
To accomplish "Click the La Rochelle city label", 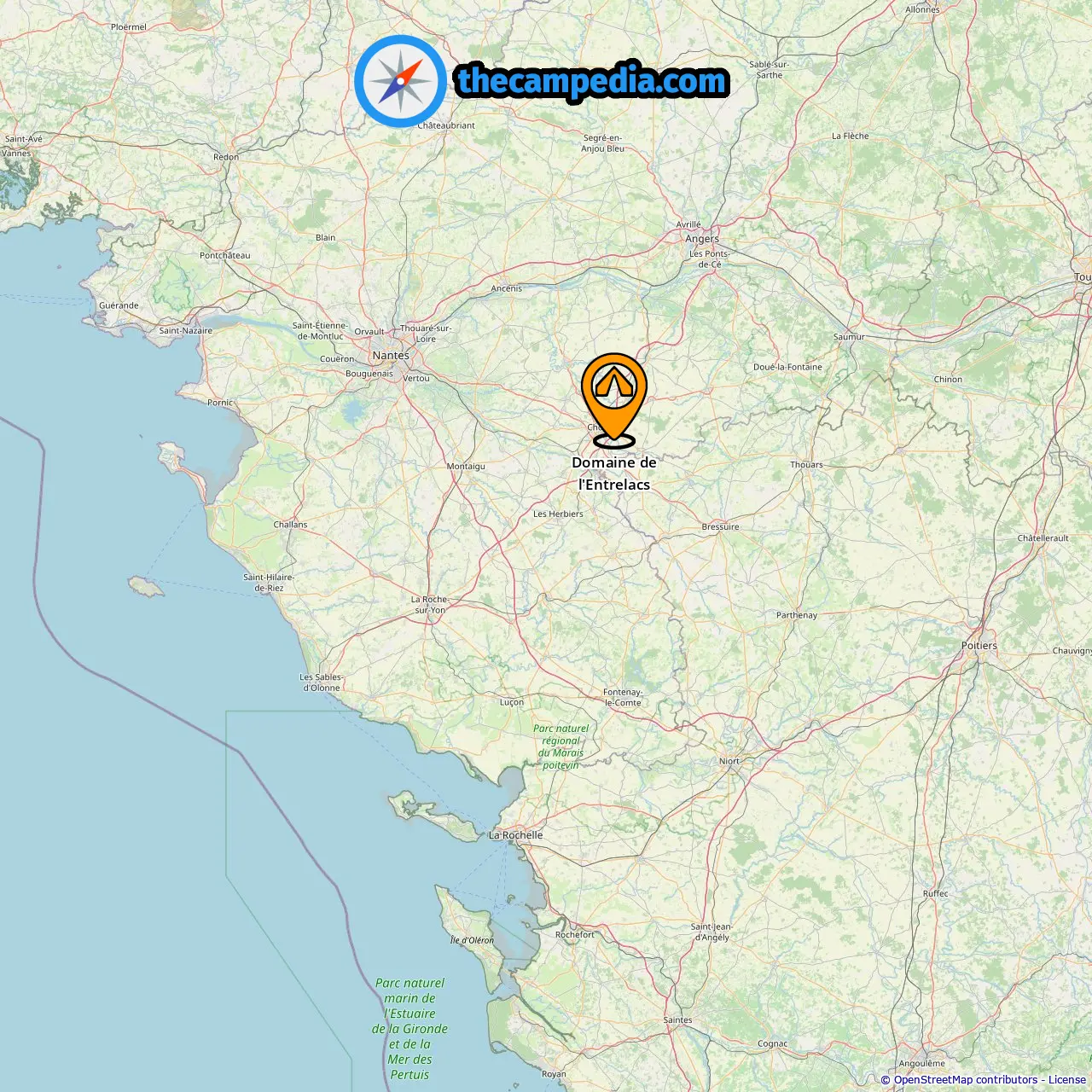I will [516, 835].
